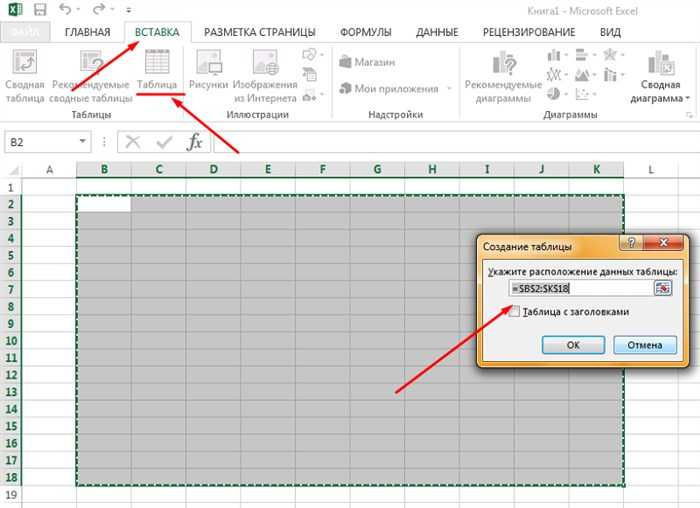Expand the radar/stock chart dropdown arrow
Viewport: 700px width, 508px height.
(x=622, y=55)
